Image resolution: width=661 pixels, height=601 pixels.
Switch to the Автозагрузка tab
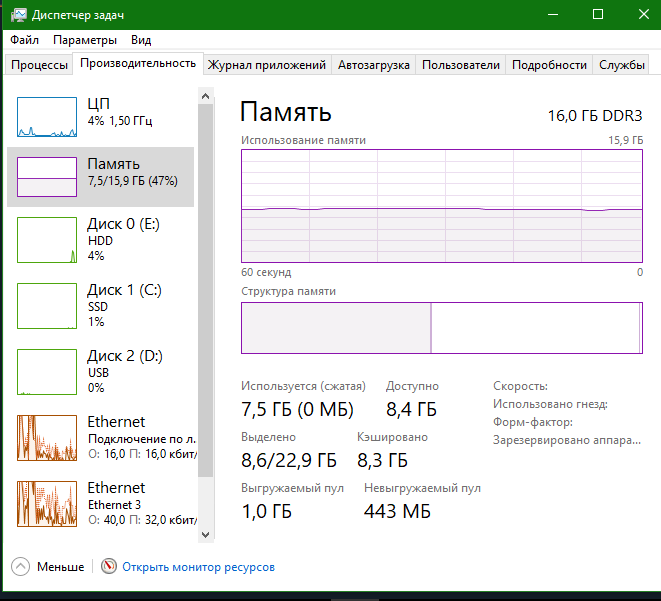(373, 65)
